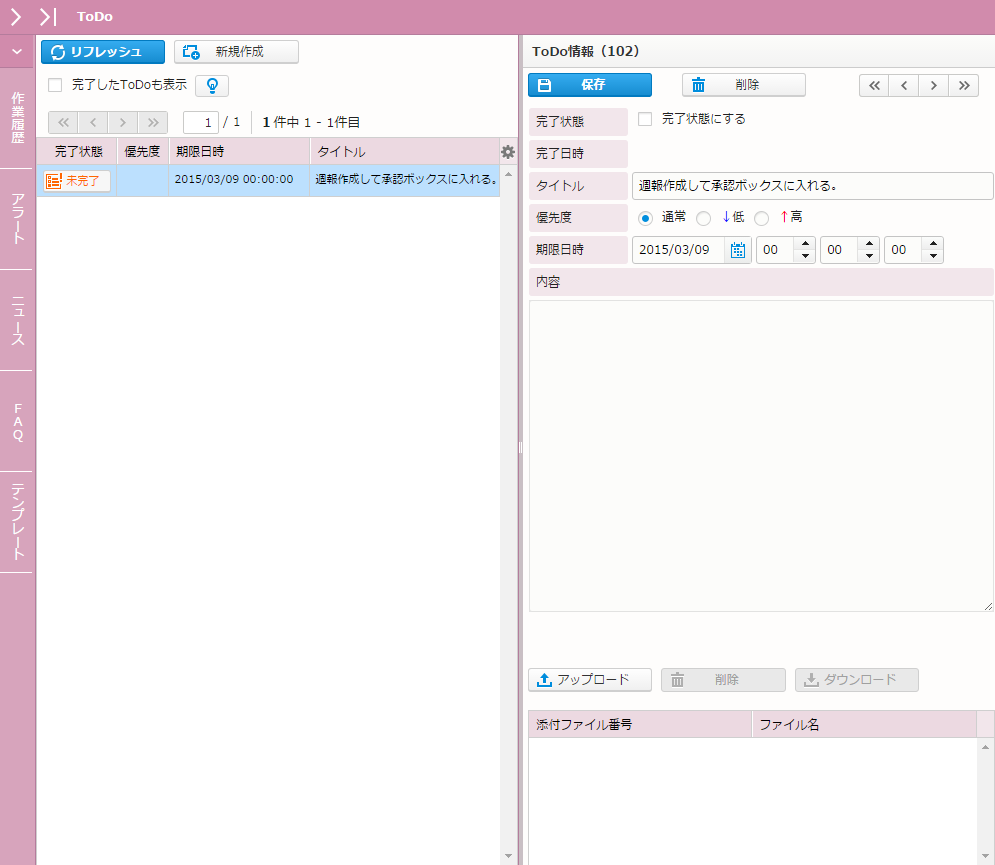Open the column settings gear icon

click(508, 152)
